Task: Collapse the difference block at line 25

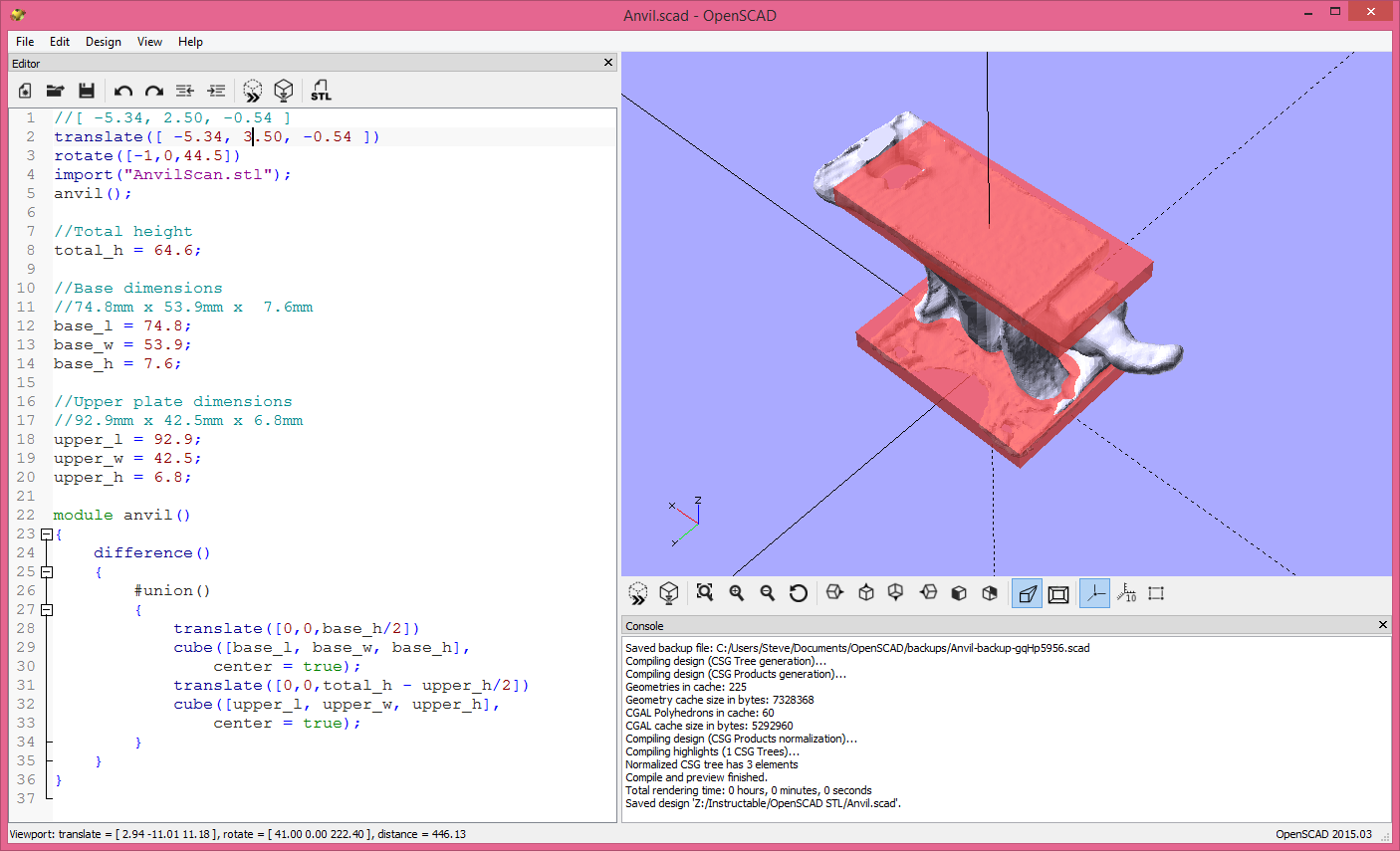Action: tap(46, 571)
